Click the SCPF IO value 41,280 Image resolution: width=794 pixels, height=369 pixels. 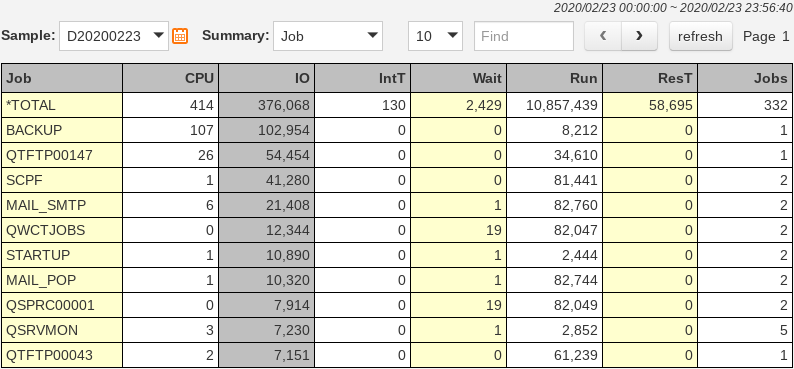coord(288,180)
